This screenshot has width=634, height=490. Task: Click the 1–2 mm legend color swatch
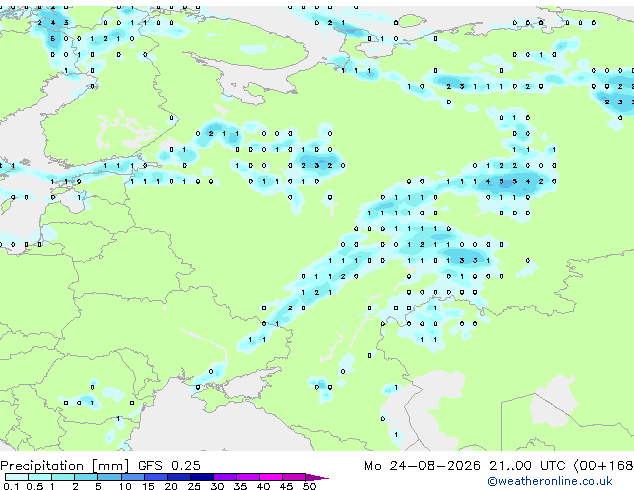(63, 477)
